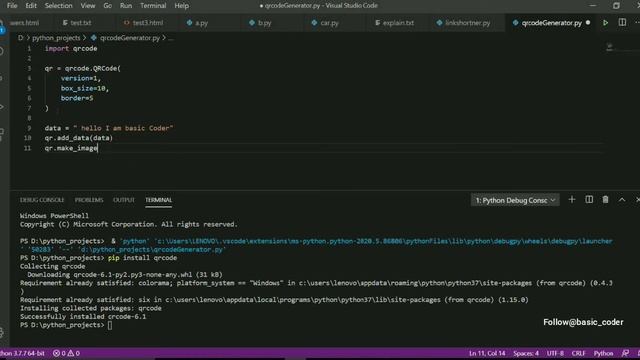Image resolution: width=640 pixels, height=360 pixels.
Task: Select language mode Python in status bar
Action: (x=603, y=353)
